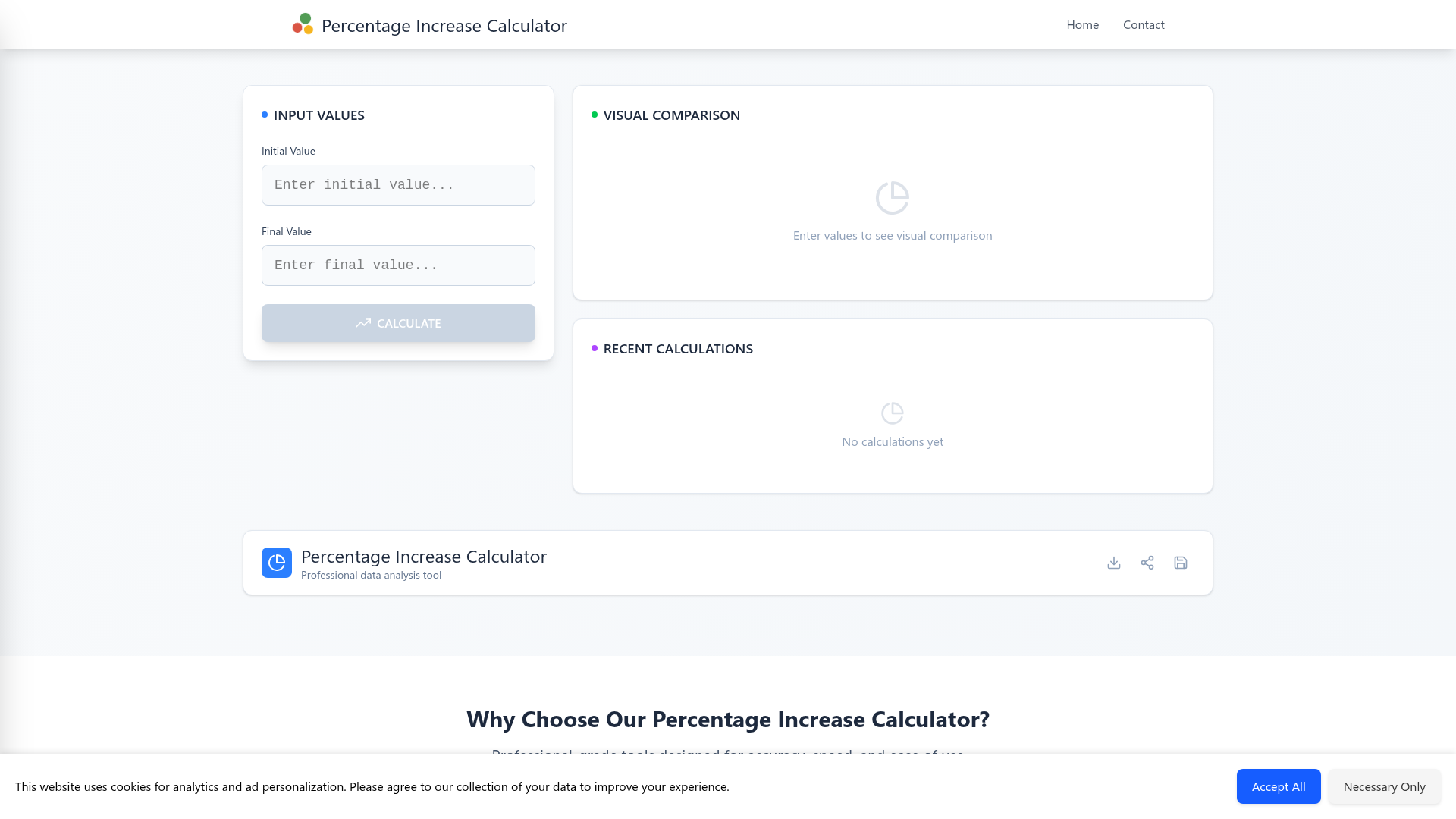Click the trending arrow icon on Calculate button

point(364,322)
